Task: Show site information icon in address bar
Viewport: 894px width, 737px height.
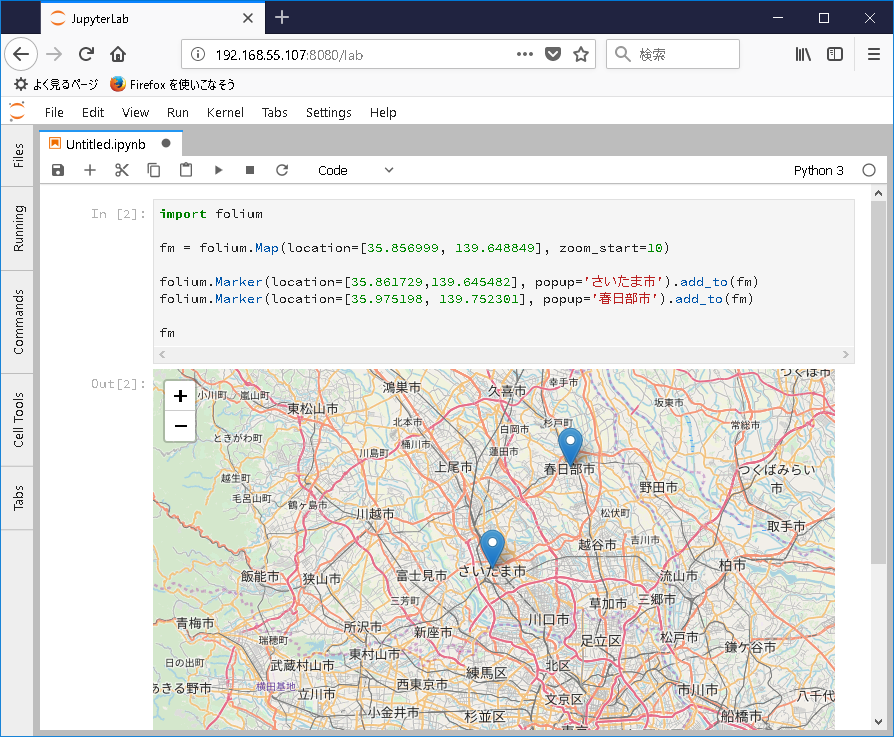Action: (197, 54)
